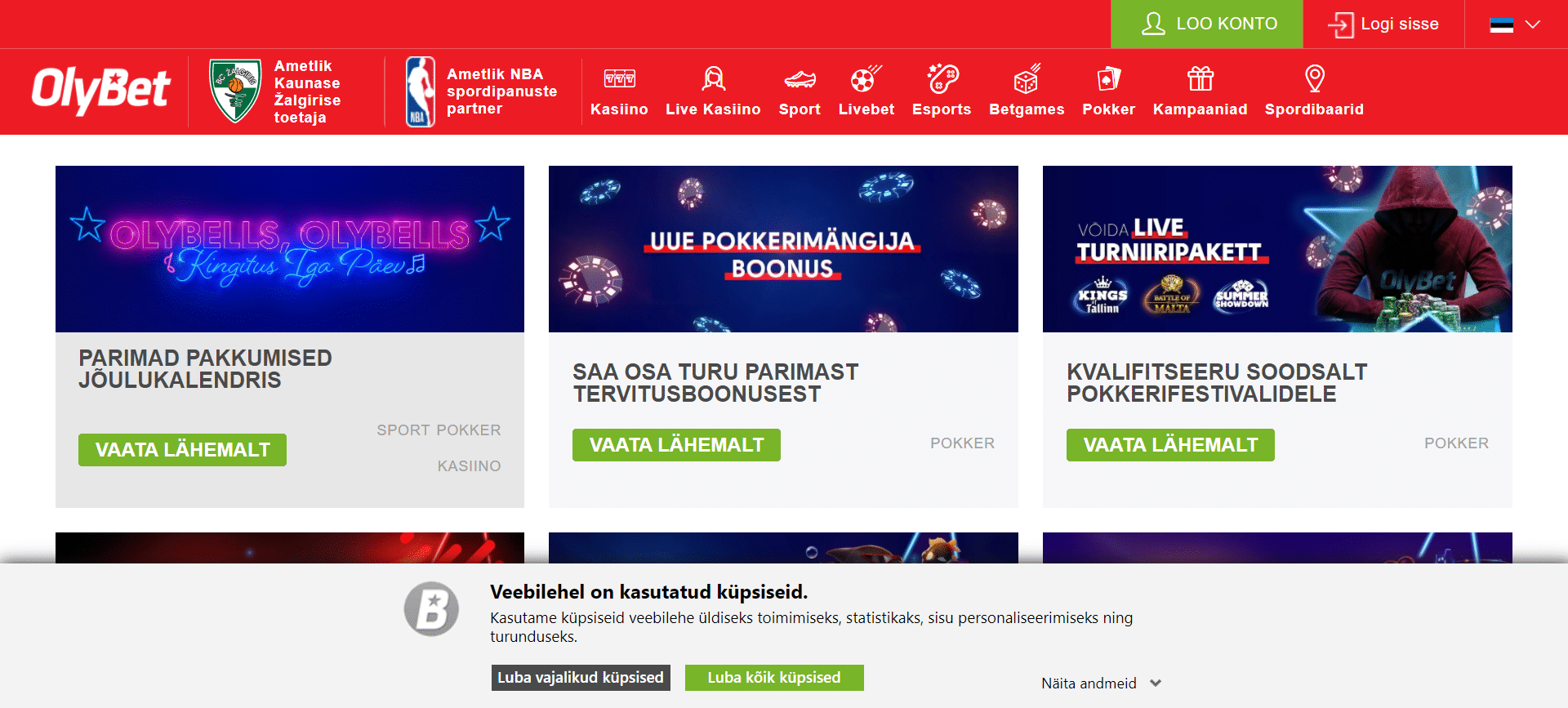Open the Pokker playing cards icon
Screen dimensions: 1568x708
(x=1108, y=79)
